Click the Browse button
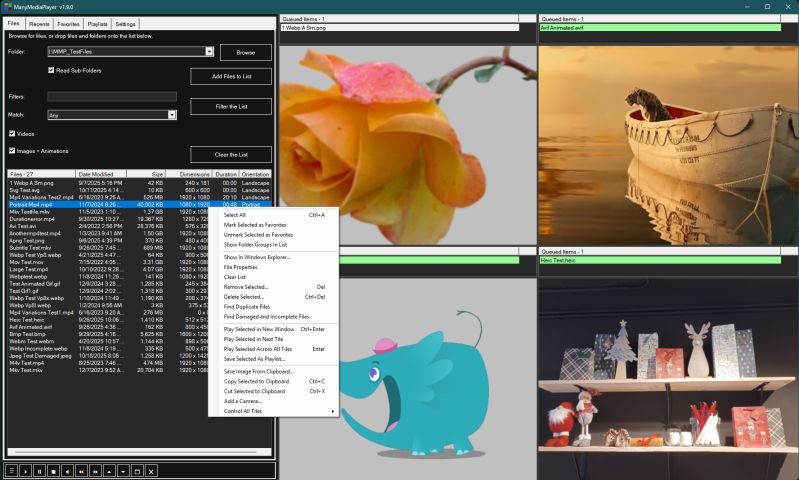The image size is (799, 480). (246, 52)
